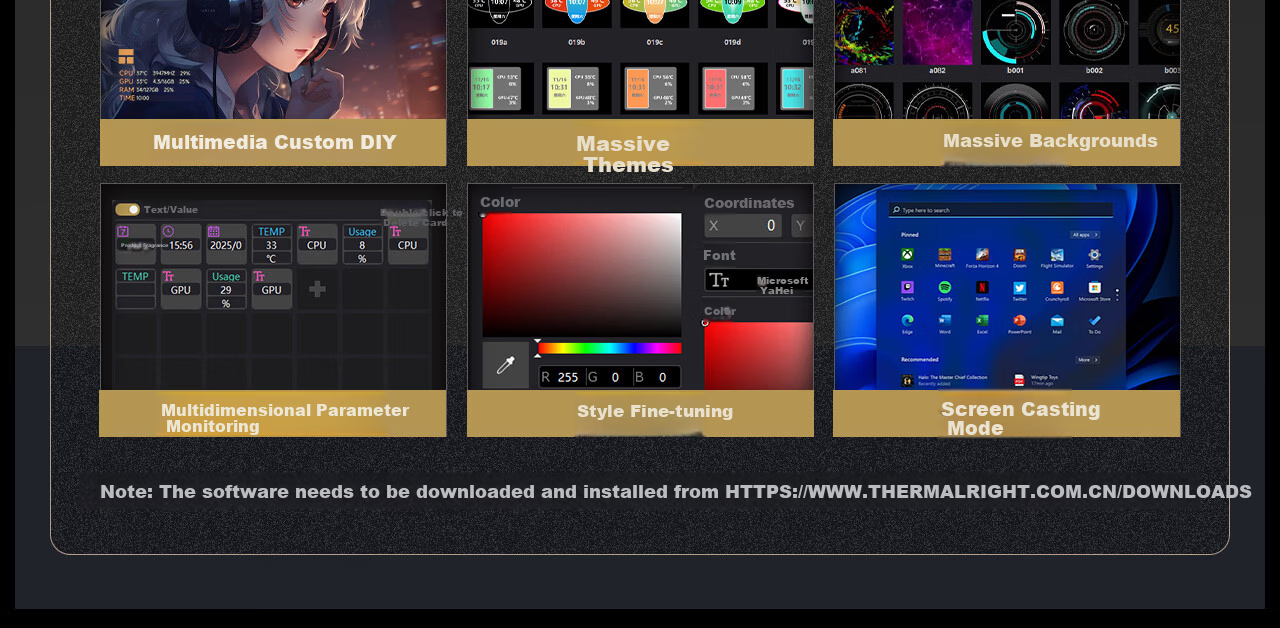Launch Minecraft from the Pinned apps

click(945, 257)
